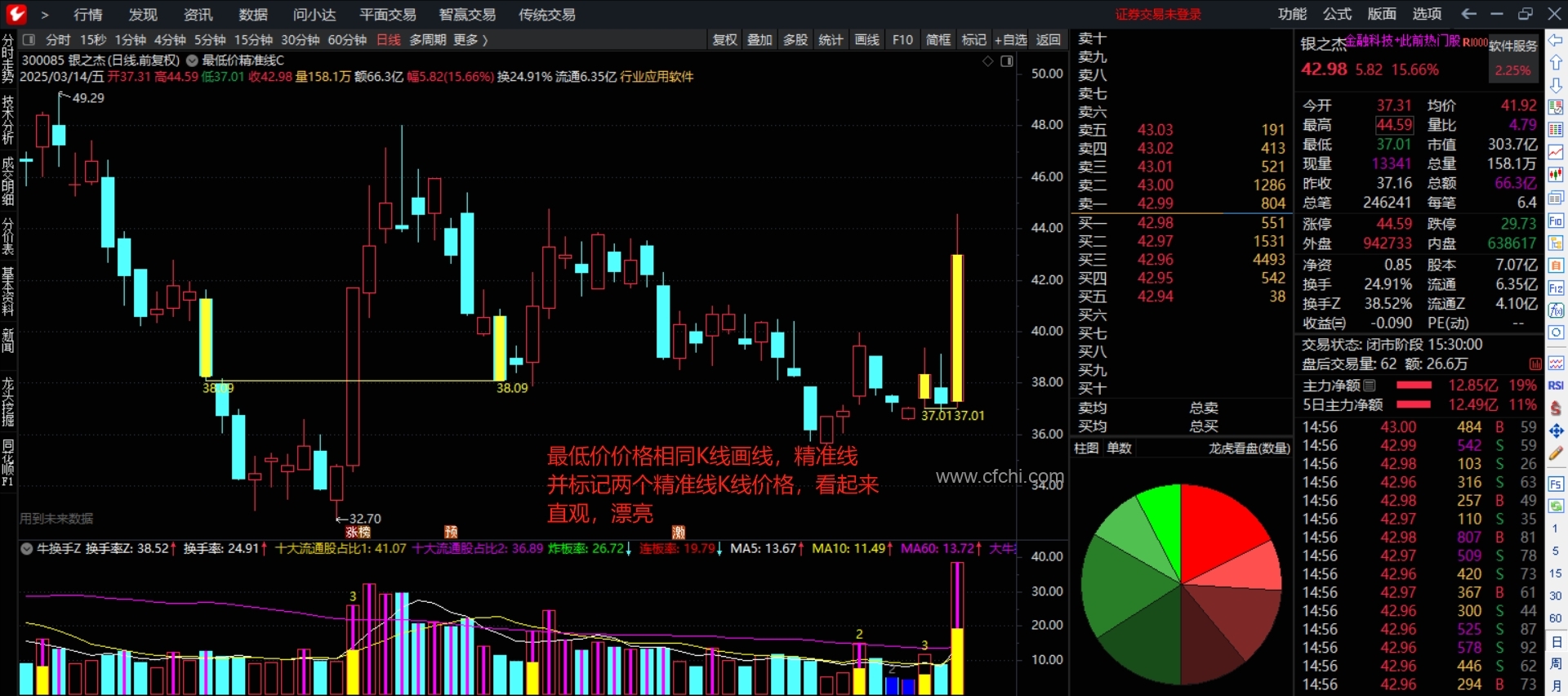This screenshot has height=696, width=1568.
Task: Open the 资讯 menu
Action: [198, 15]
